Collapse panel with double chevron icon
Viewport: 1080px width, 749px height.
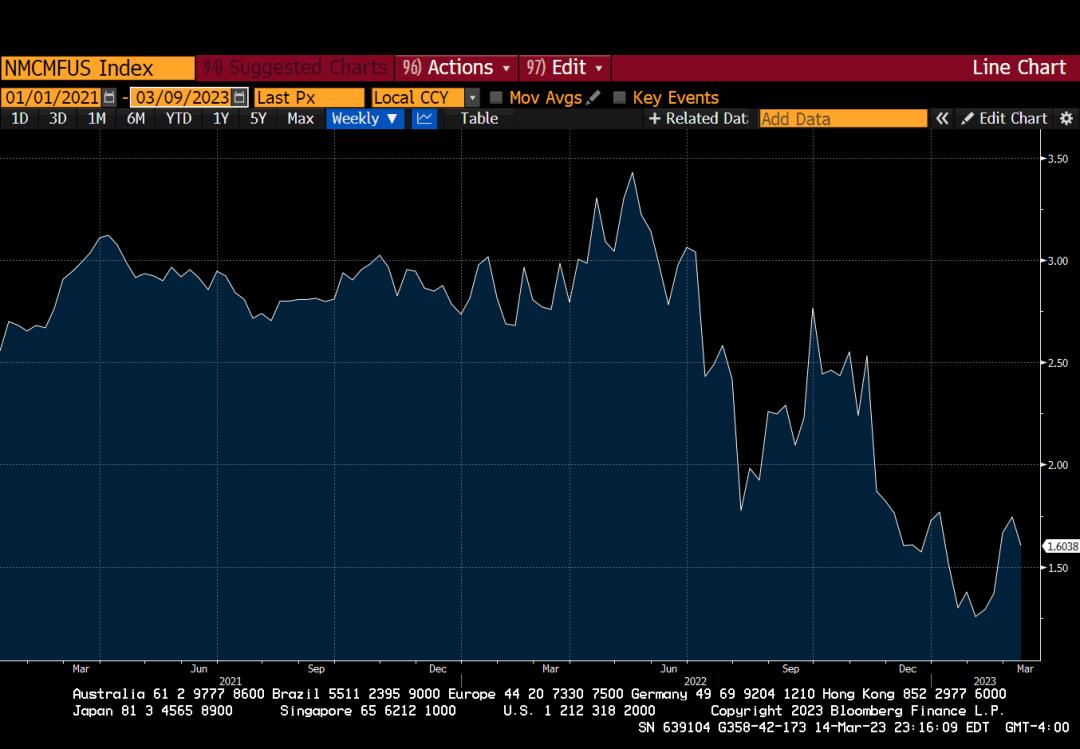[x=942, y=118]
